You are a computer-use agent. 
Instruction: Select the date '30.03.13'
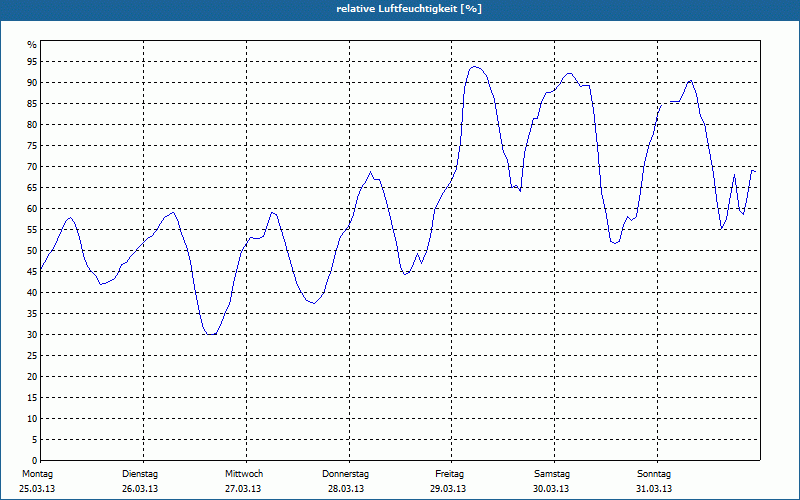point(551,489)
